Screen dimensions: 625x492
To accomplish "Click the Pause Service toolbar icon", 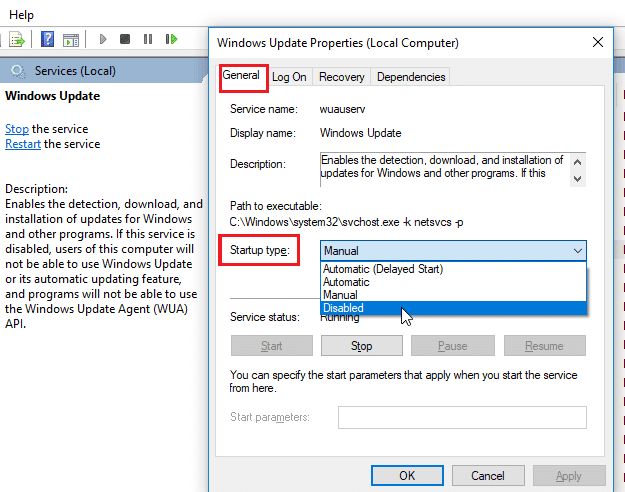I will tap(148, 39).
